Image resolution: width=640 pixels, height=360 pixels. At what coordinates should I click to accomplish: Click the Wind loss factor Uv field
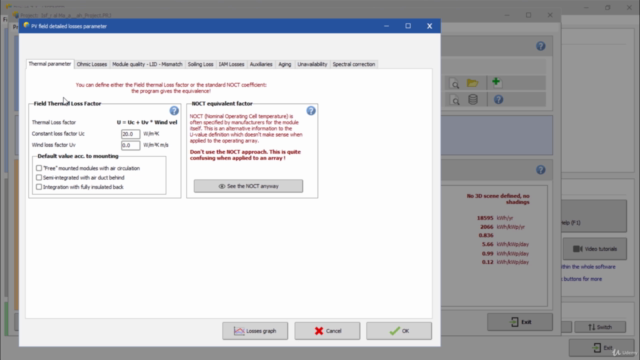131,145
